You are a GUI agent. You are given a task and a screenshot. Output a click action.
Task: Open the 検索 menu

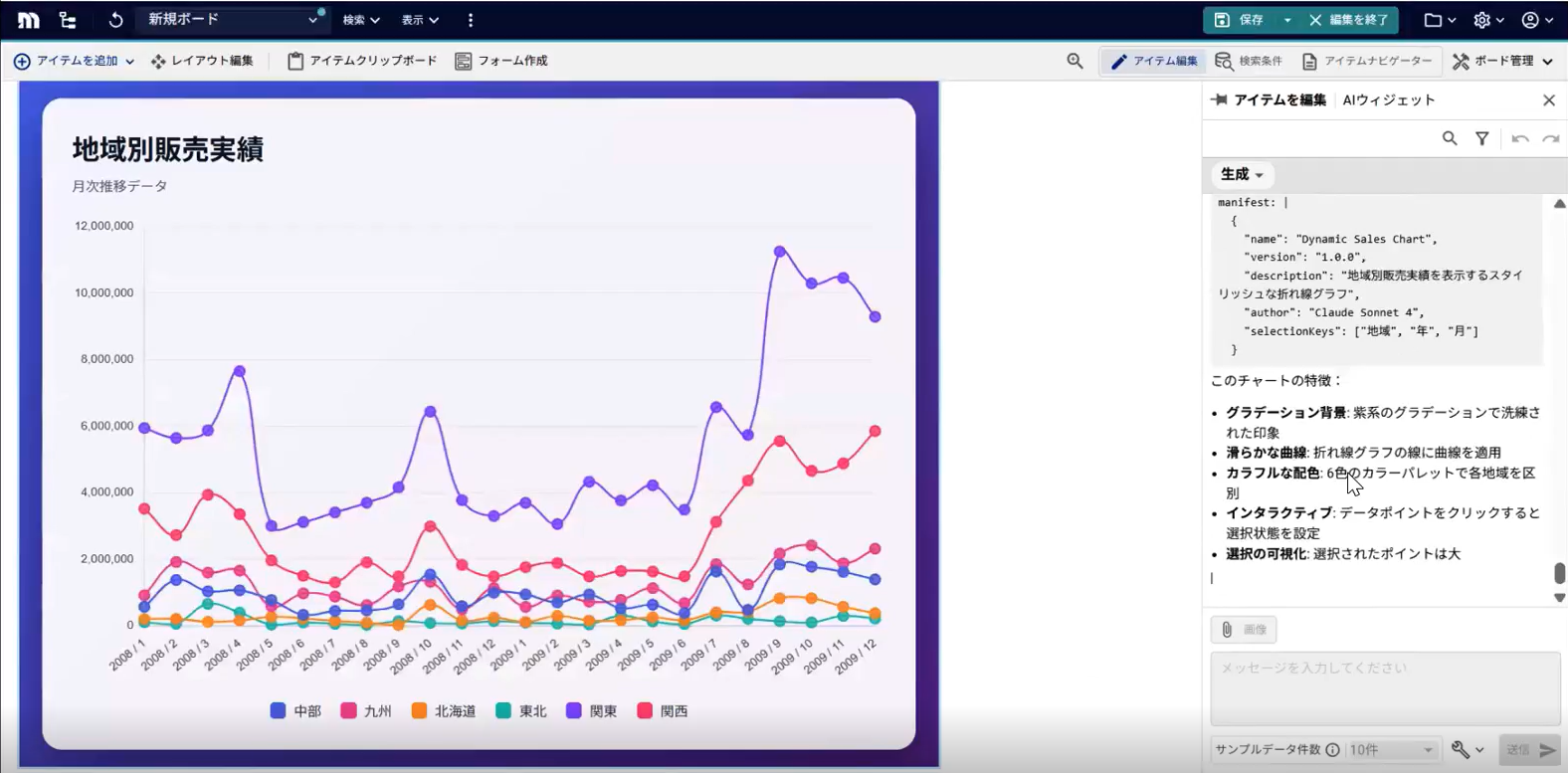360,20
